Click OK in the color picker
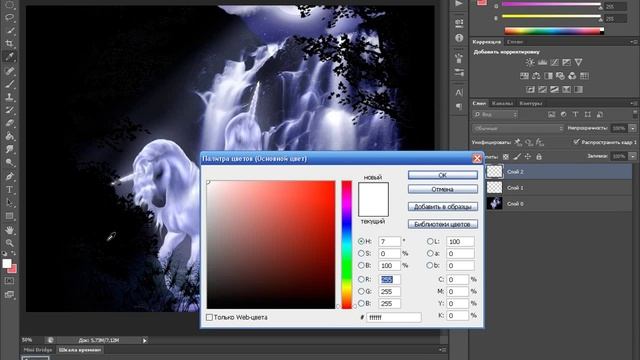This screenshot has width=640, height=360. 442,175
